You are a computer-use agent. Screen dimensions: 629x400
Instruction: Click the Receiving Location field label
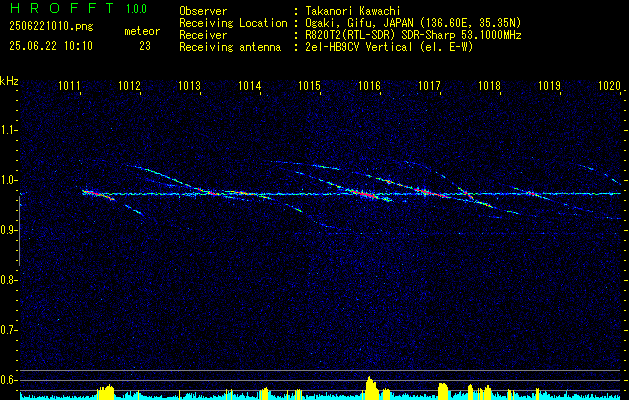(x=233, y=23)
